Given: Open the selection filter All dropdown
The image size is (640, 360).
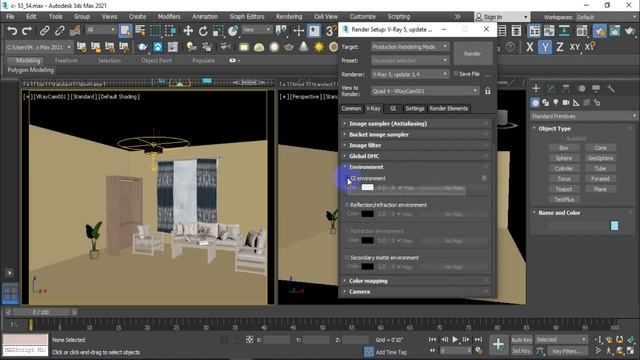Looking at the screenshot, I should [101, 30].
